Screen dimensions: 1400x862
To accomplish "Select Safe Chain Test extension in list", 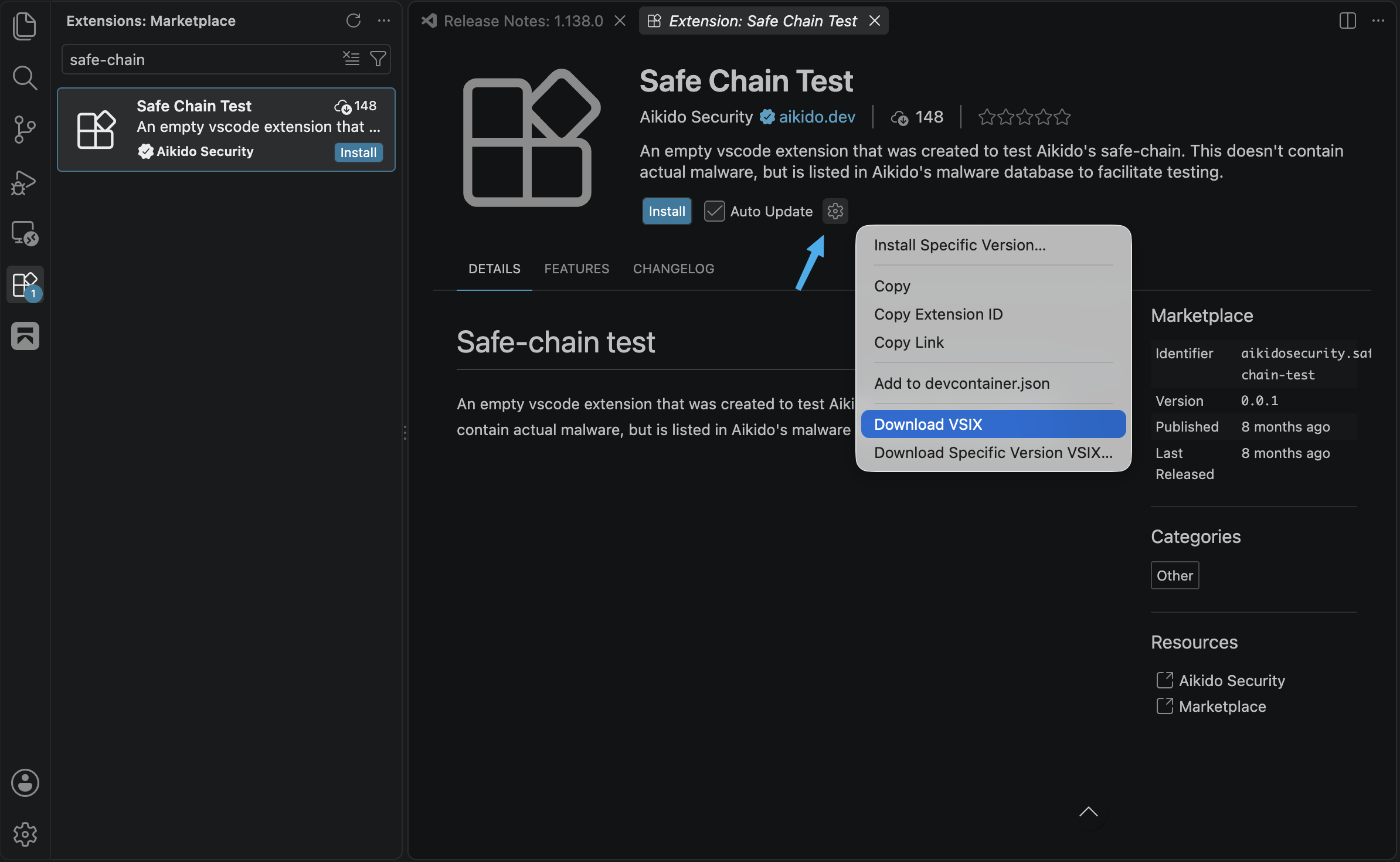I will pyautogui.click(x=226, y=129).
